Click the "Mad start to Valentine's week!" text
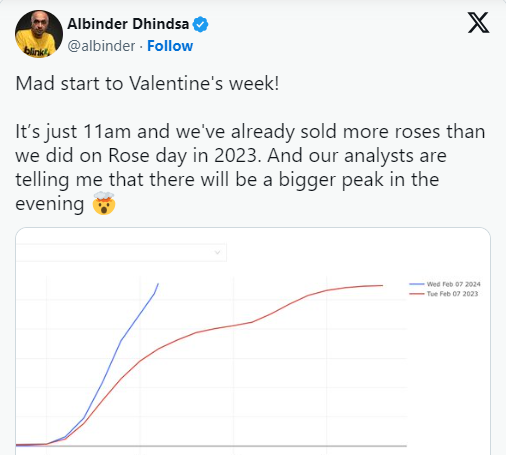Image resolution: width=506 pixels, height=455 pixels. coord(147,83)
